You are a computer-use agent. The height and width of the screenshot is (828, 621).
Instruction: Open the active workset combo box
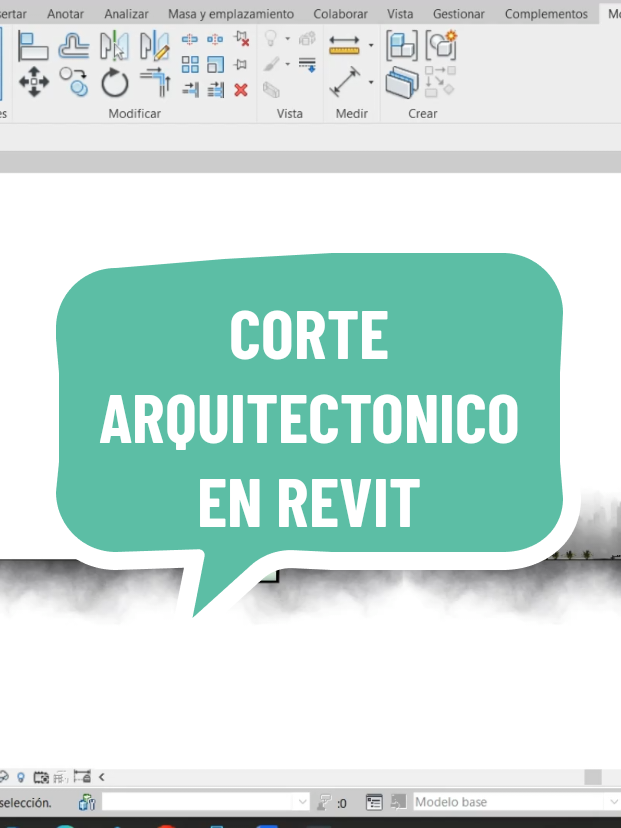pyautogui.click(x=205, y=802)
